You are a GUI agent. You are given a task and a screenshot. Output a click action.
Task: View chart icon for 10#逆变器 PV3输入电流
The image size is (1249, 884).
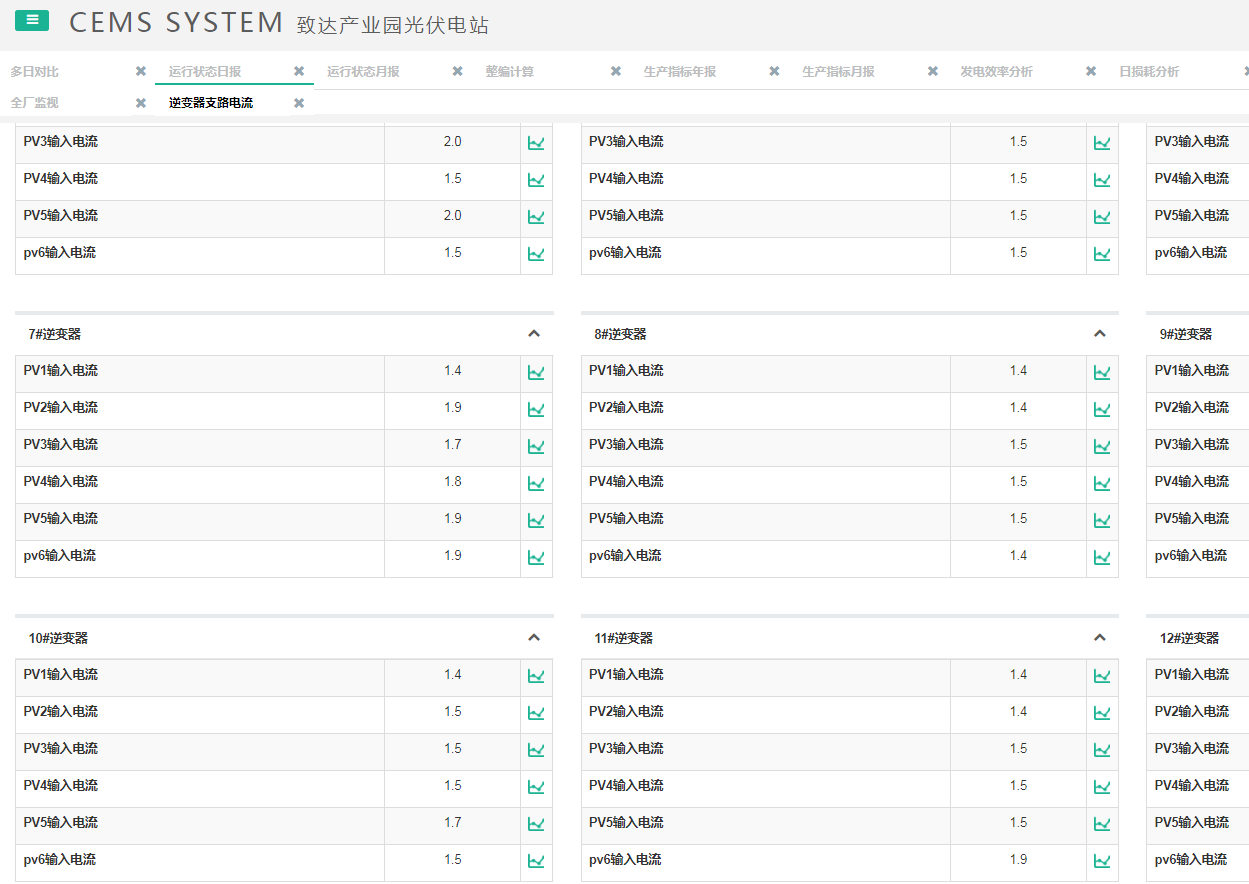[536, 751]
